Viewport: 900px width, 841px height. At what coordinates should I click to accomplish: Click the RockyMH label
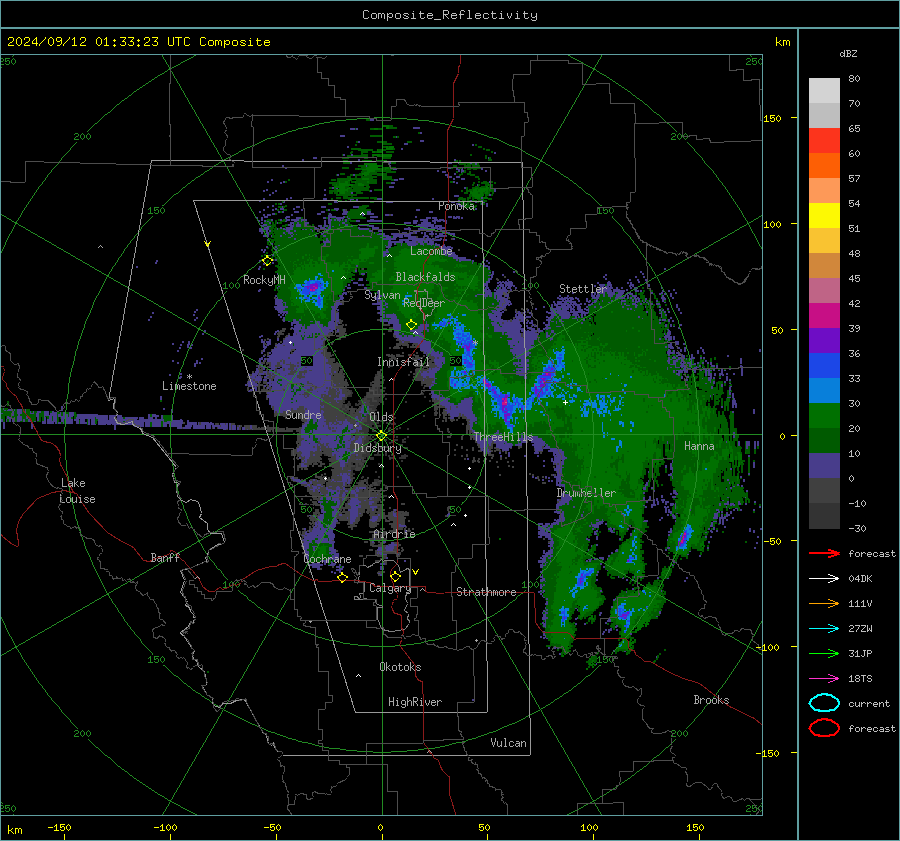point(264,280)
